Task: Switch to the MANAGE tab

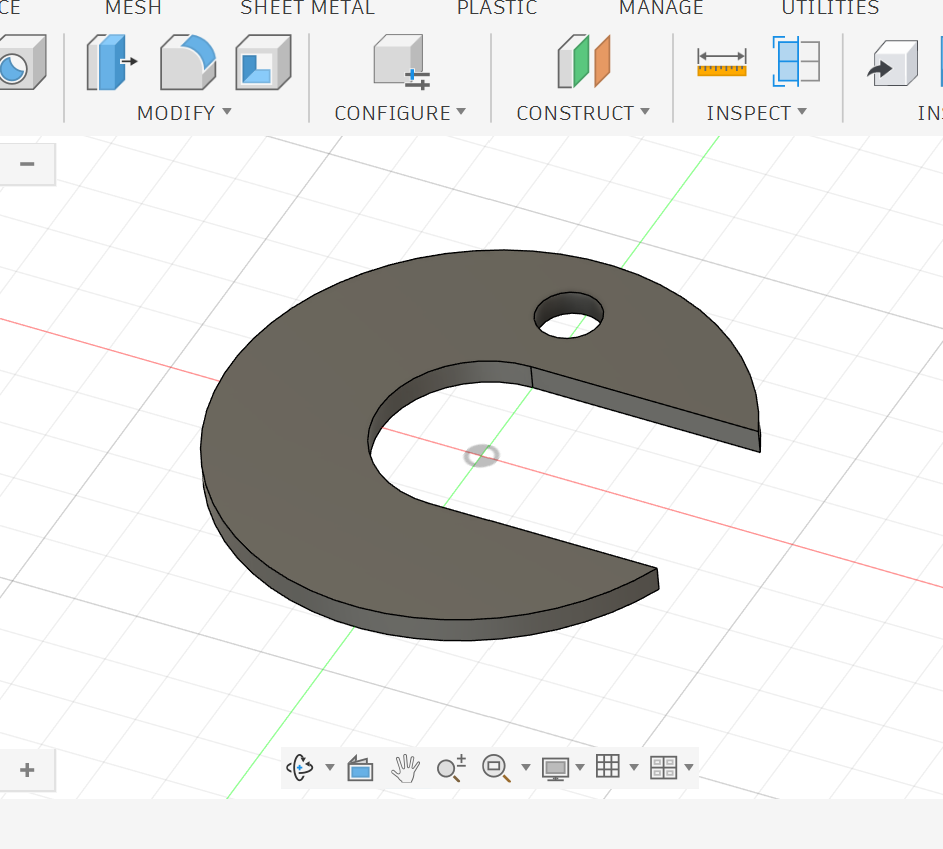Action: click(x=661, y=7)
